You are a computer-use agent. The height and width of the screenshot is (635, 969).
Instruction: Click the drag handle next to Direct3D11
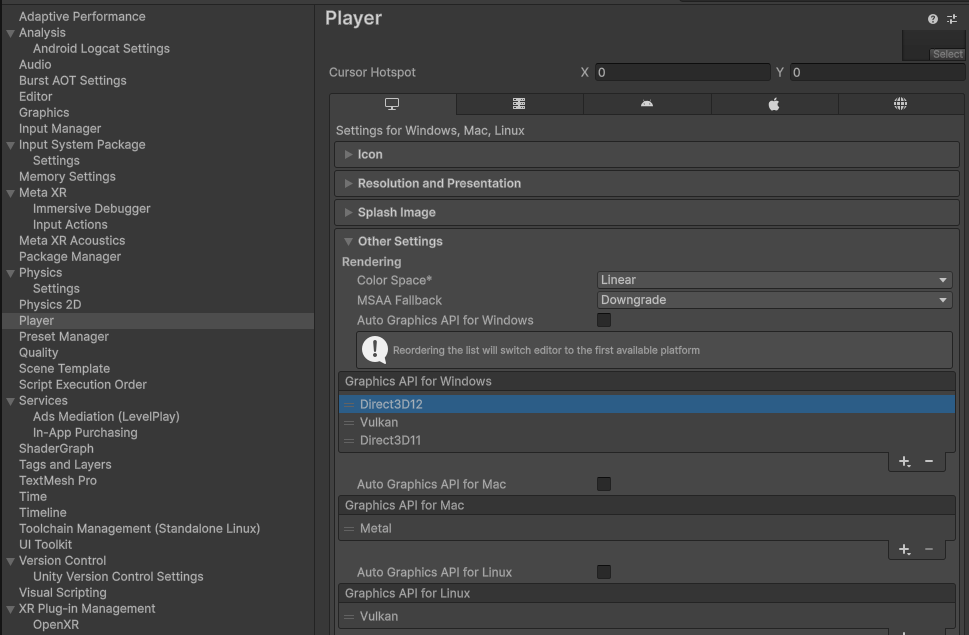click(349, 440)
